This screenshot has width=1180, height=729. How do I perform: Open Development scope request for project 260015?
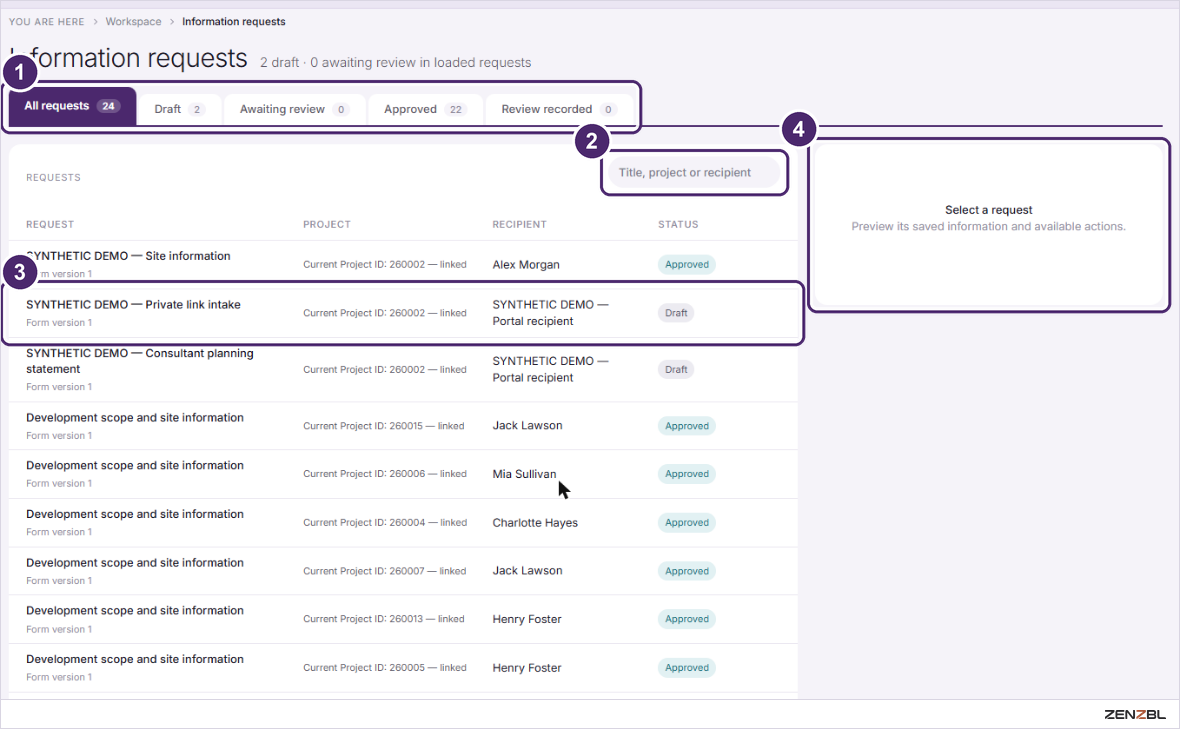point(135,418)
